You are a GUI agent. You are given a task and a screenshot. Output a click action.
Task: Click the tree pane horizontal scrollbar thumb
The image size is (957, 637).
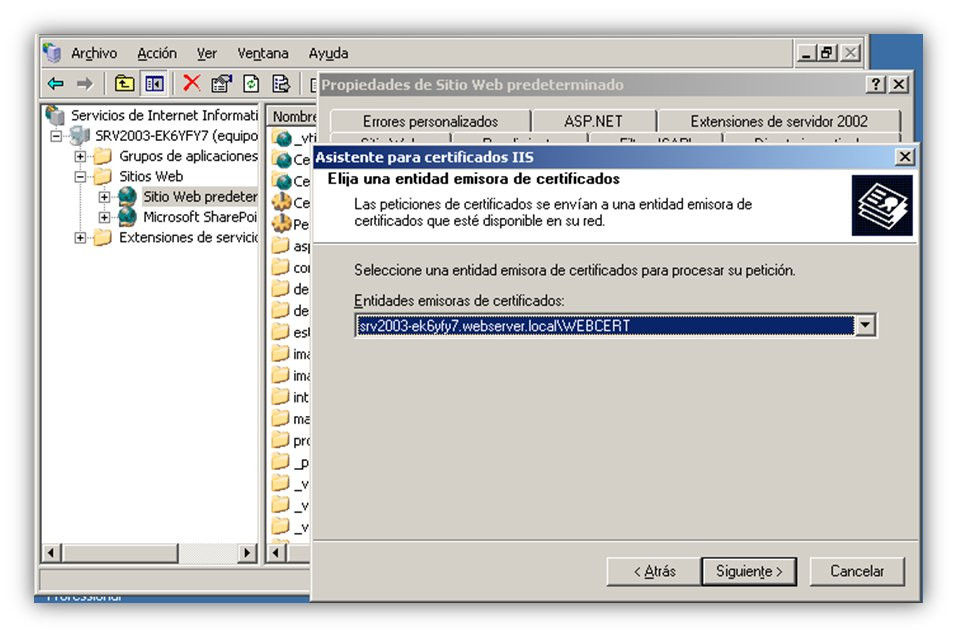(120, 553)
